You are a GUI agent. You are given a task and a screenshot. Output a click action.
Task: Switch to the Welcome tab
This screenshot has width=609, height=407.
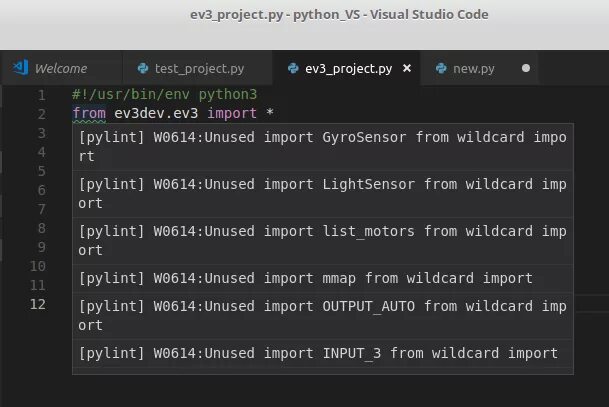click(x=62, y=68)
